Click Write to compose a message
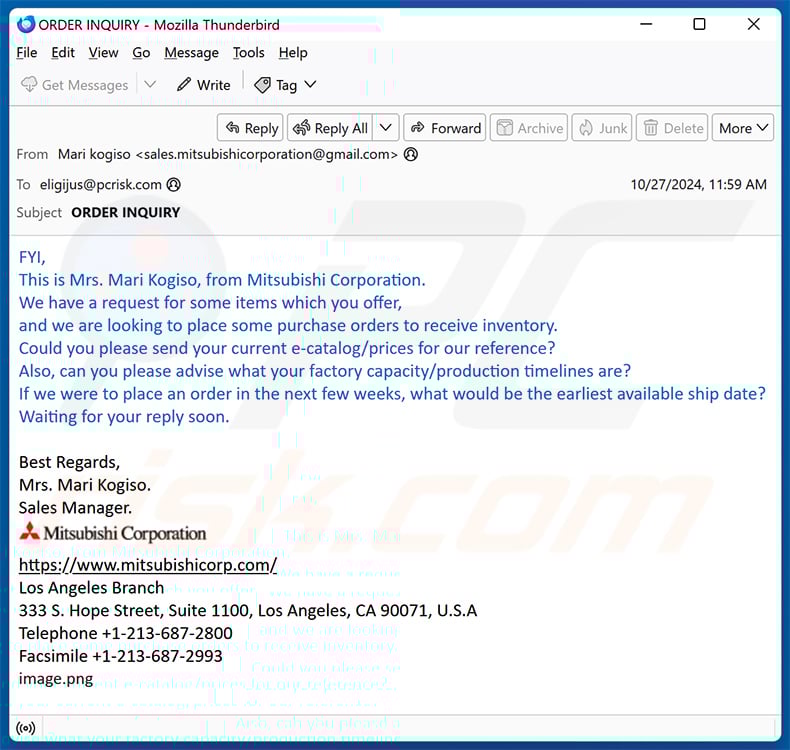The height and width of the screenshot is (750, 790). (x=204, y=85)
